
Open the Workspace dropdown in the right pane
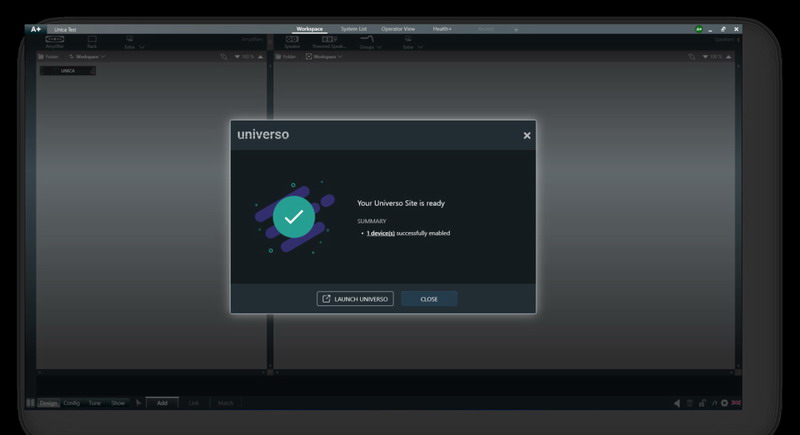tap(324, 57)
